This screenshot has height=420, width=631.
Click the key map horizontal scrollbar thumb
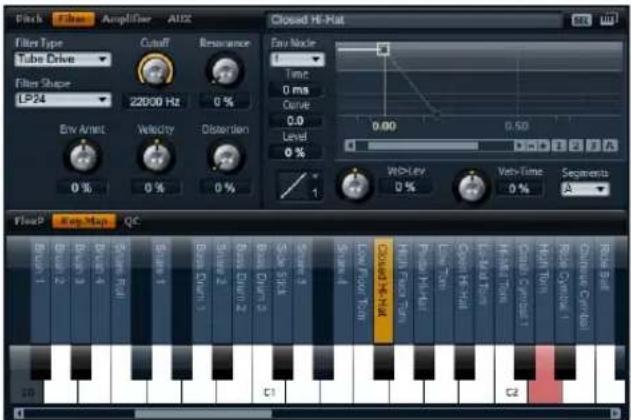[x=203, y=413]
